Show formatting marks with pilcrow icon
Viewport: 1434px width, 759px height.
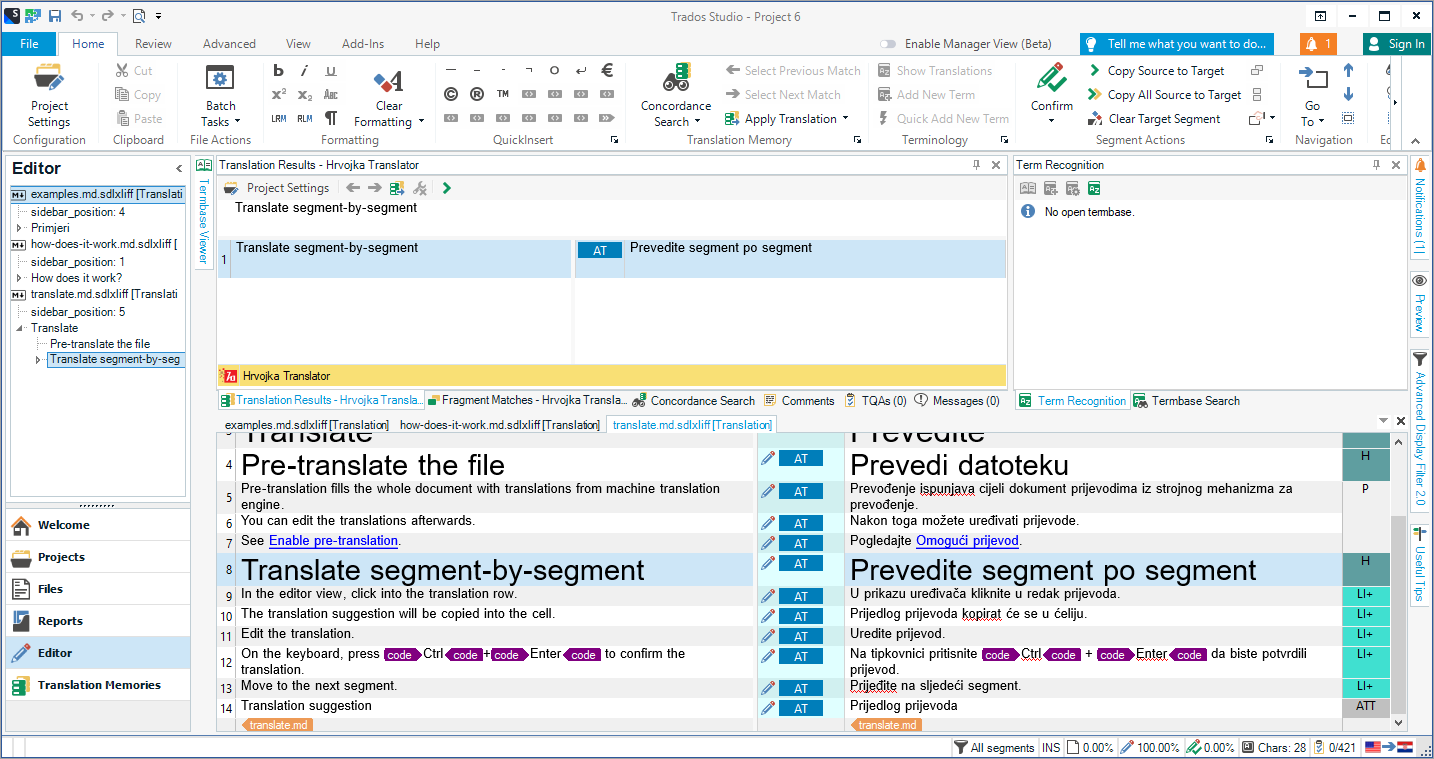pyautogui.click(x=331, y=118)
